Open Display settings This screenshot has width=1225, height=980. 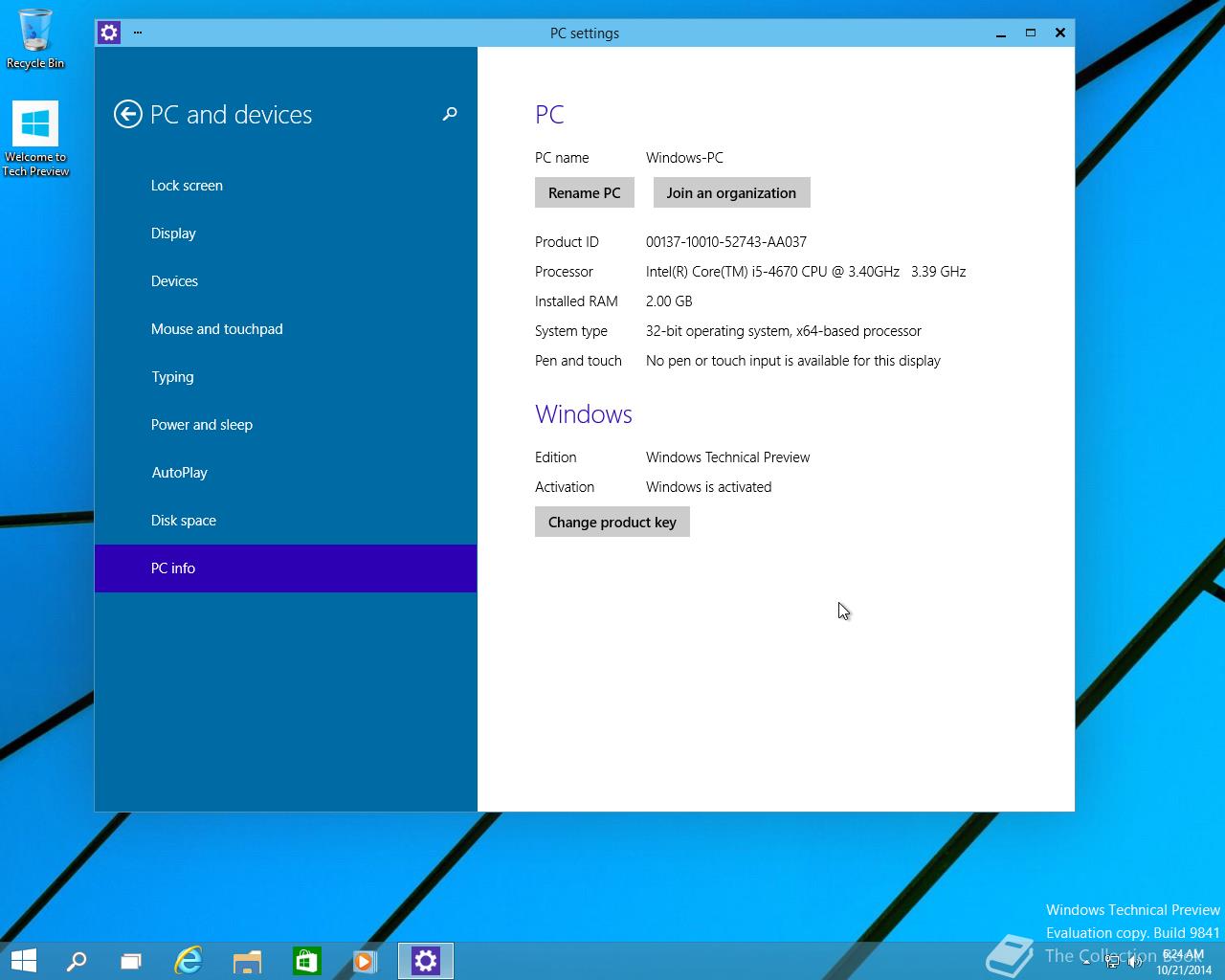click(285, 234)
